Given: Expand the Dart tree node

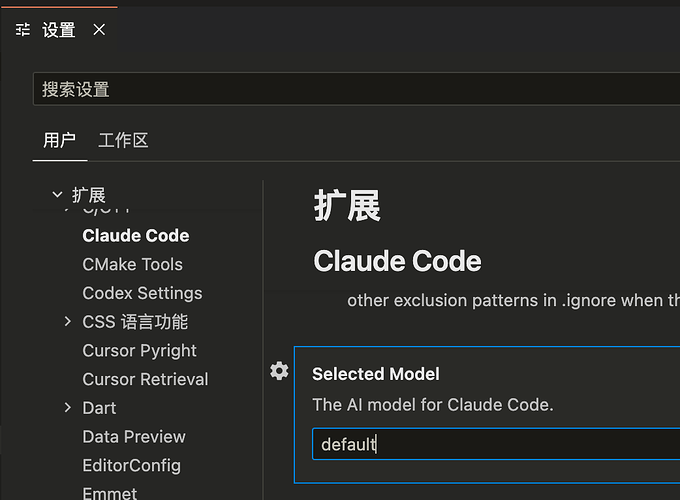Looking at the screenshot, I should tap(67, 408).
